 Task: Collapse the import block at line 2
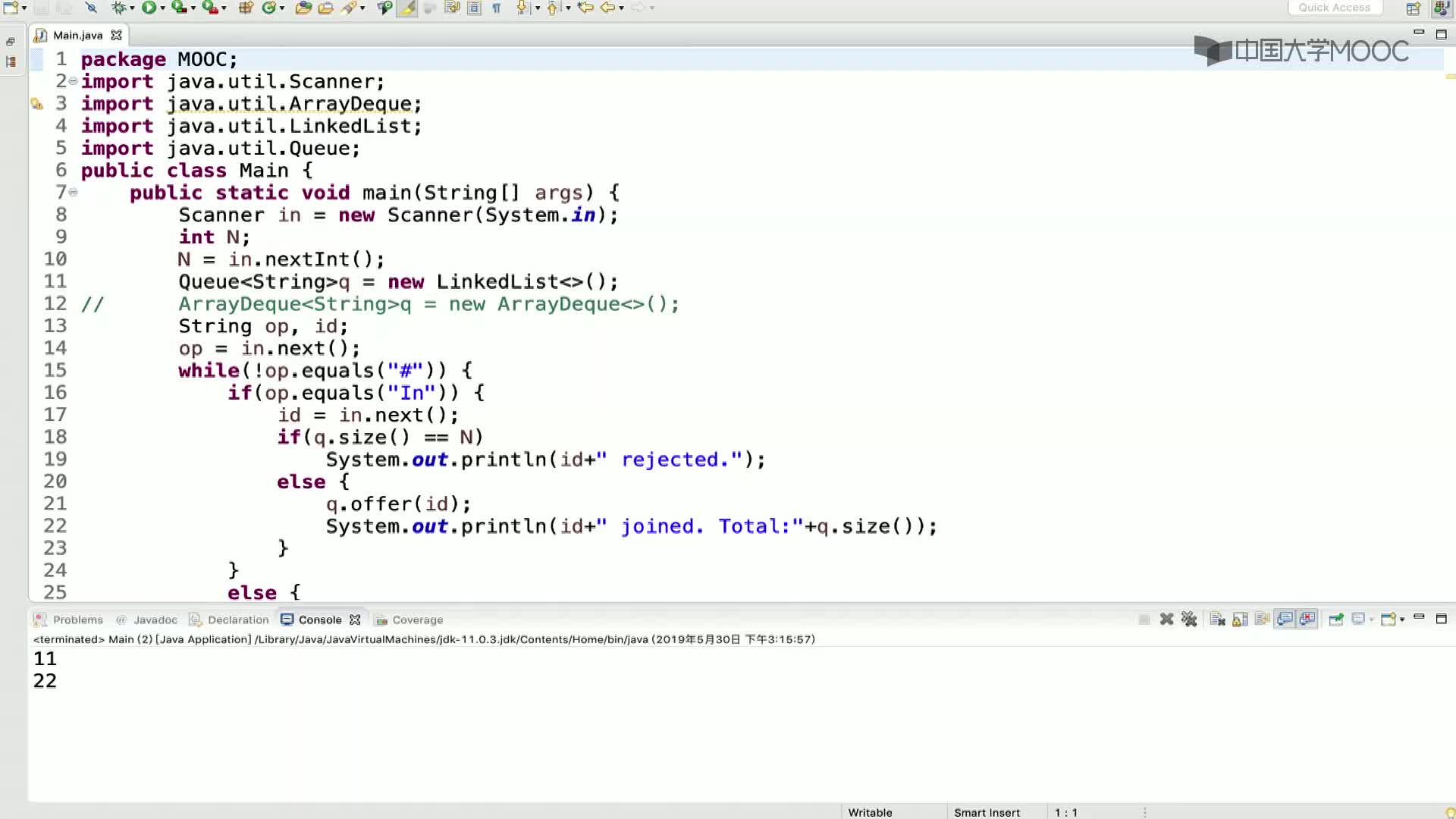[x=73, y=80]
